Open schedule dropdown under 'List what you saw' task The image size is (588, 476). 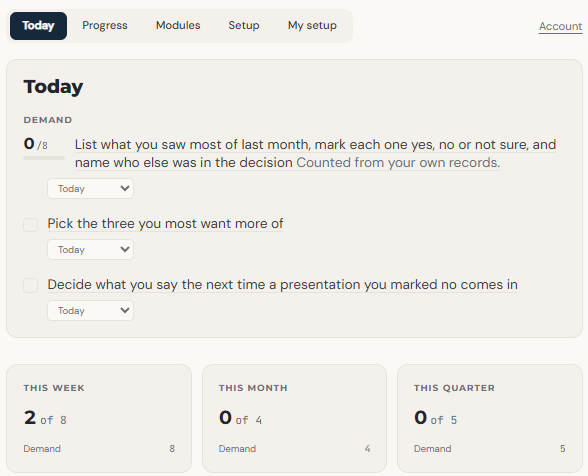click(x=90, y=188)
